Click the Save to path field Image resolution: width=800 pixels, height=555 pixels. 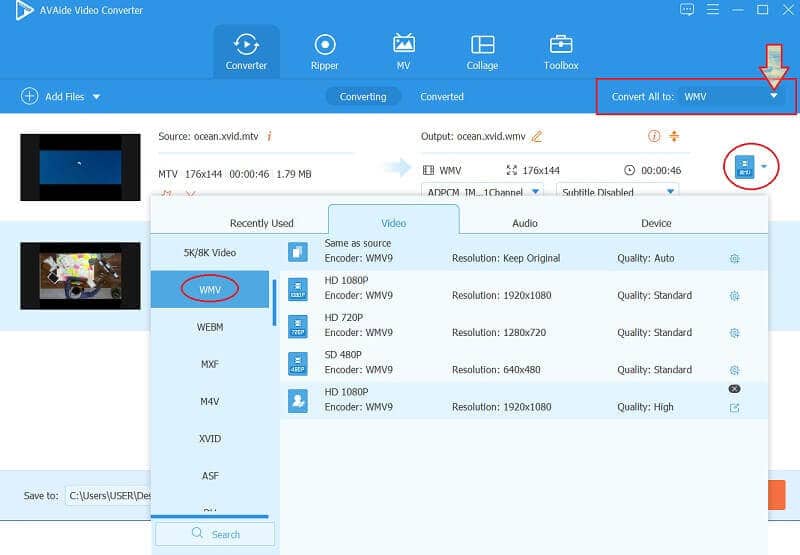(x=108, y=495)
